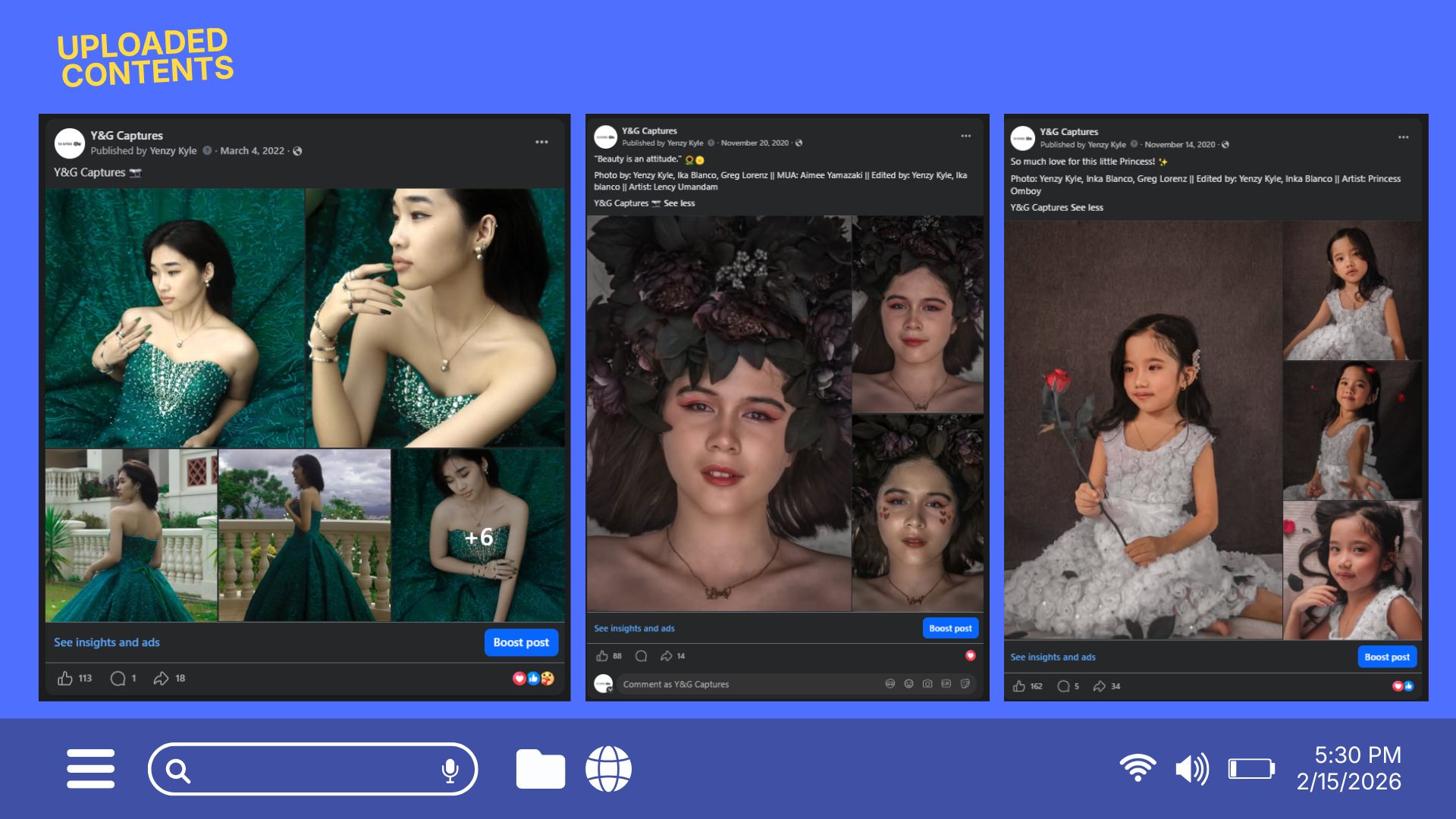Click 'See less' on Beauty attitude post
The height and width of the screenshot is (819, 1456).
click(x=679, y=203)
